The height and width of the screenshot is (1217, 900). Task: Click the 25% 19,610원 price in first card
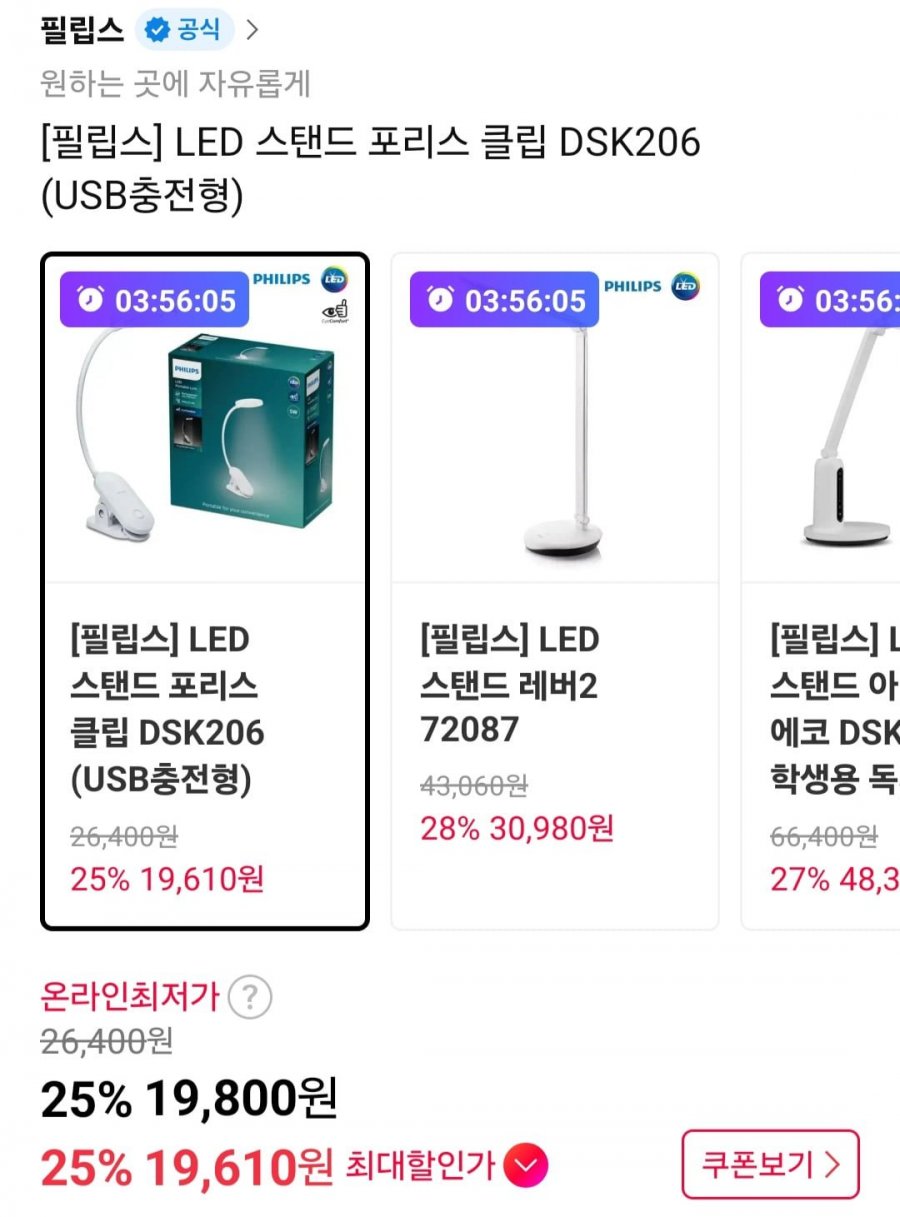tap(167, 879)
